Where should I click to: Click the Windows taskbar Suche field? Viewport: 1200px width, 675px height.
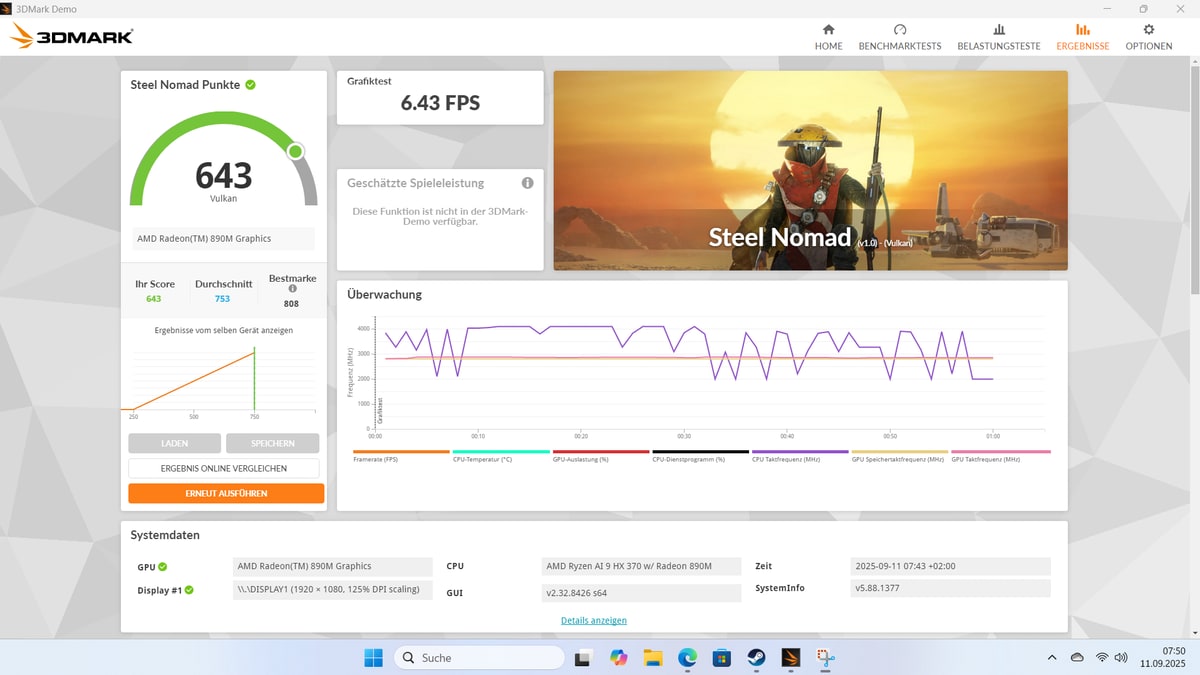pyautogui.click(x=480, y=658)
